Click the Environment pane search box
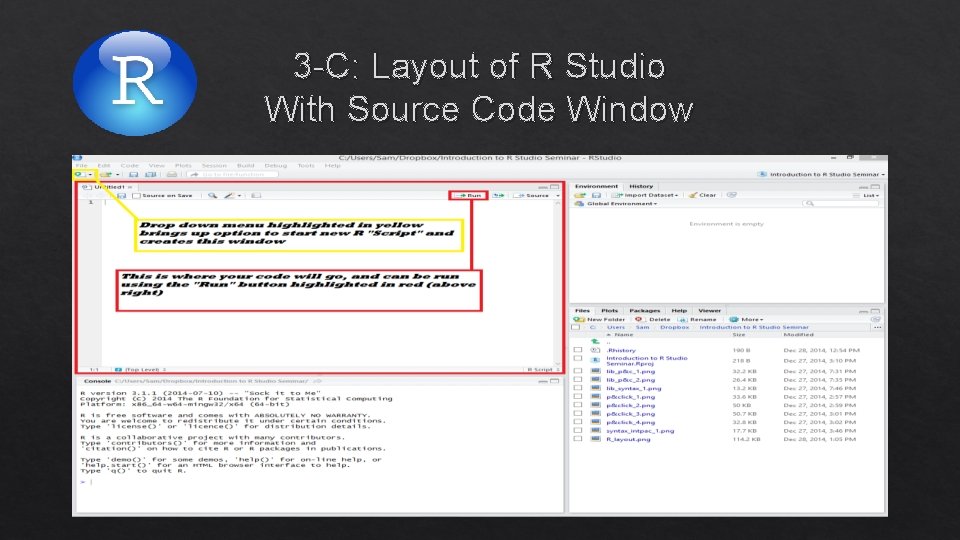960x540 pixels. [x=841, y=203]
